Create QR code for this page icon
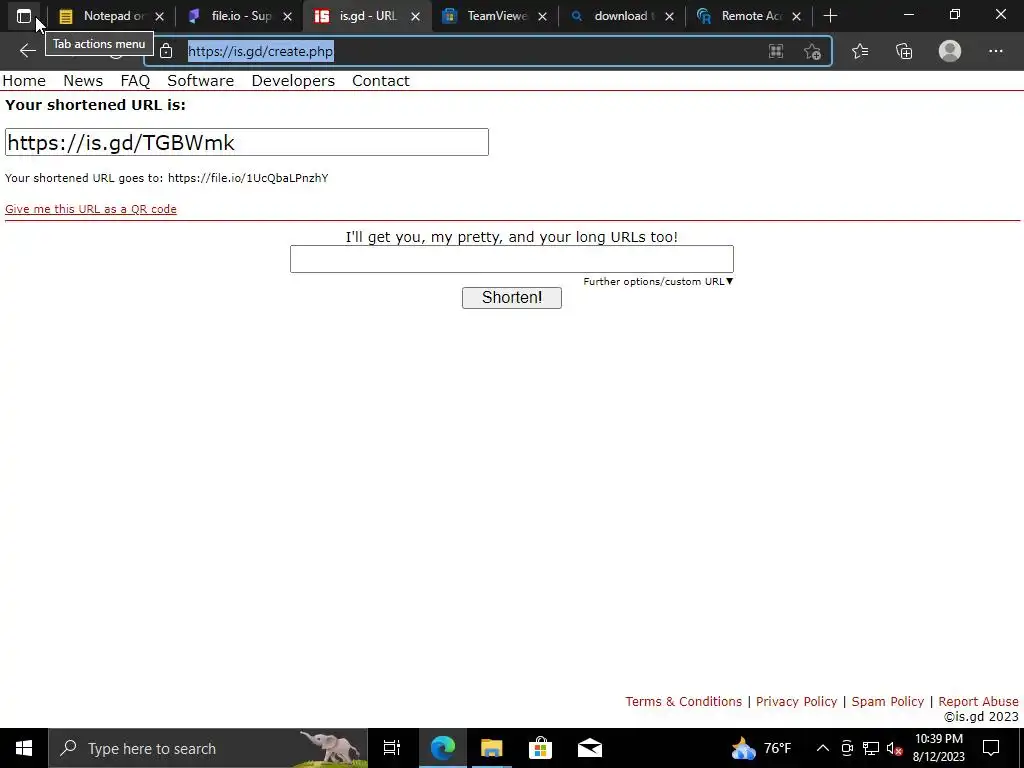This screenshot has height=768, width=1024. coord(776,51)
